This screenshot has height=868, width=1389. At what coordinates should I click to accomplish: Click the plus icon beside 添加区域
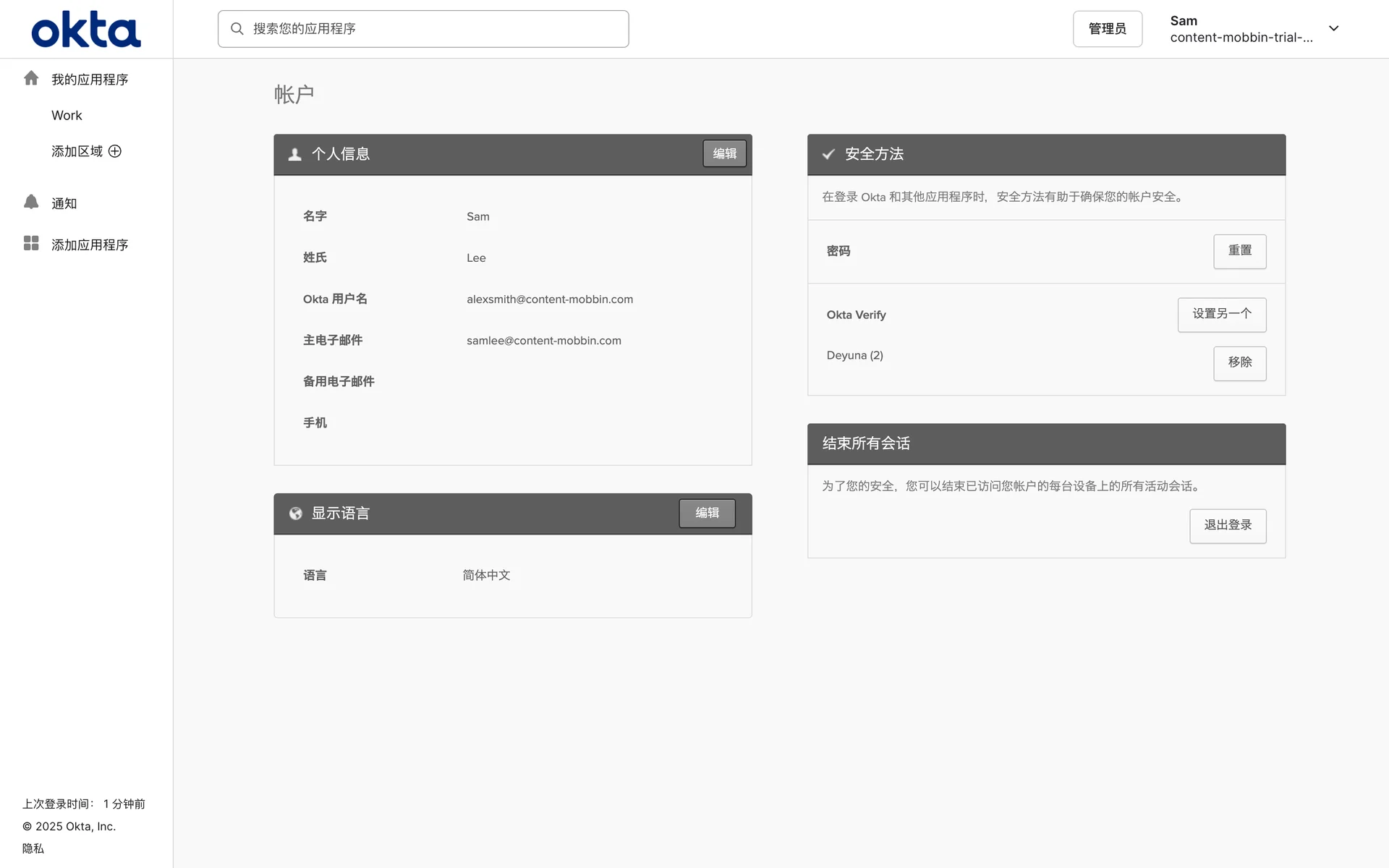pyautogui.click(x=115, y=151)
